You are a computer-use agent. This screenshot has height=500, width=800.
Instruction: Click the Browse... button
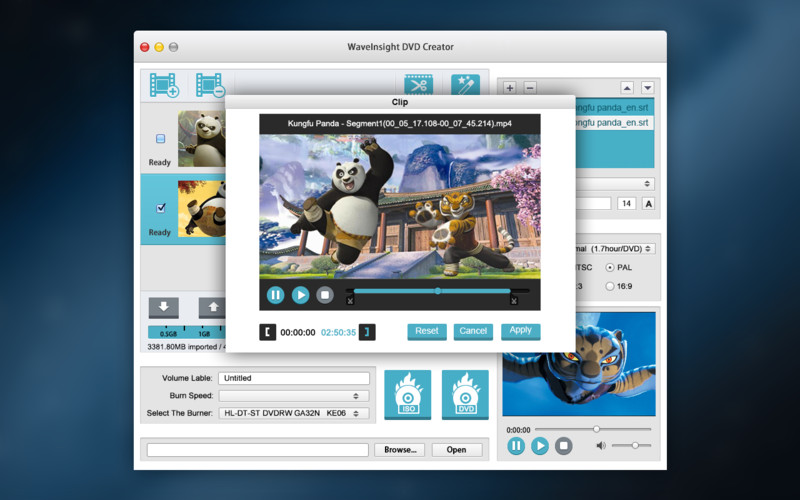tap(400, 449)
